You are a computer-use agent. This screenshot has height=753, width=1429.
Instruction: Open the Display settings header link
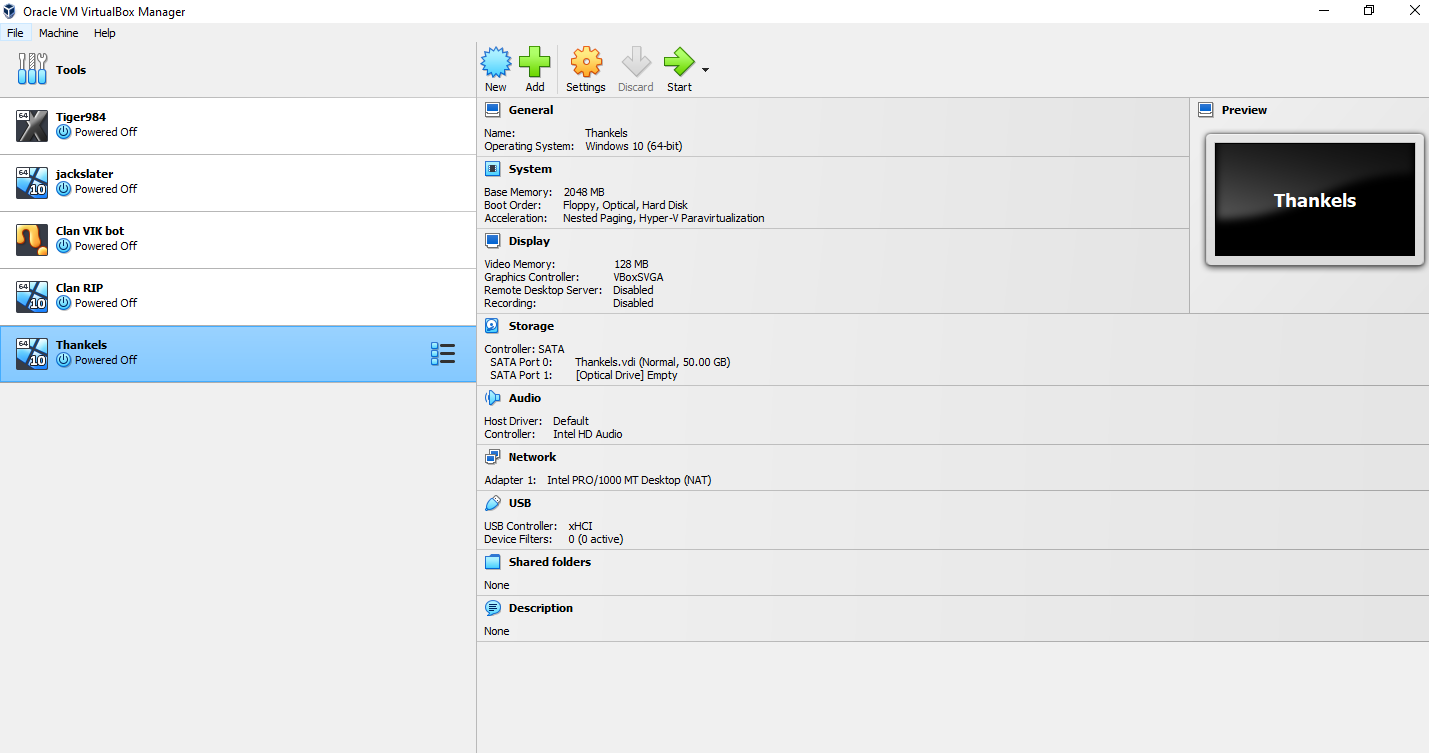click(x=529, y=241)
